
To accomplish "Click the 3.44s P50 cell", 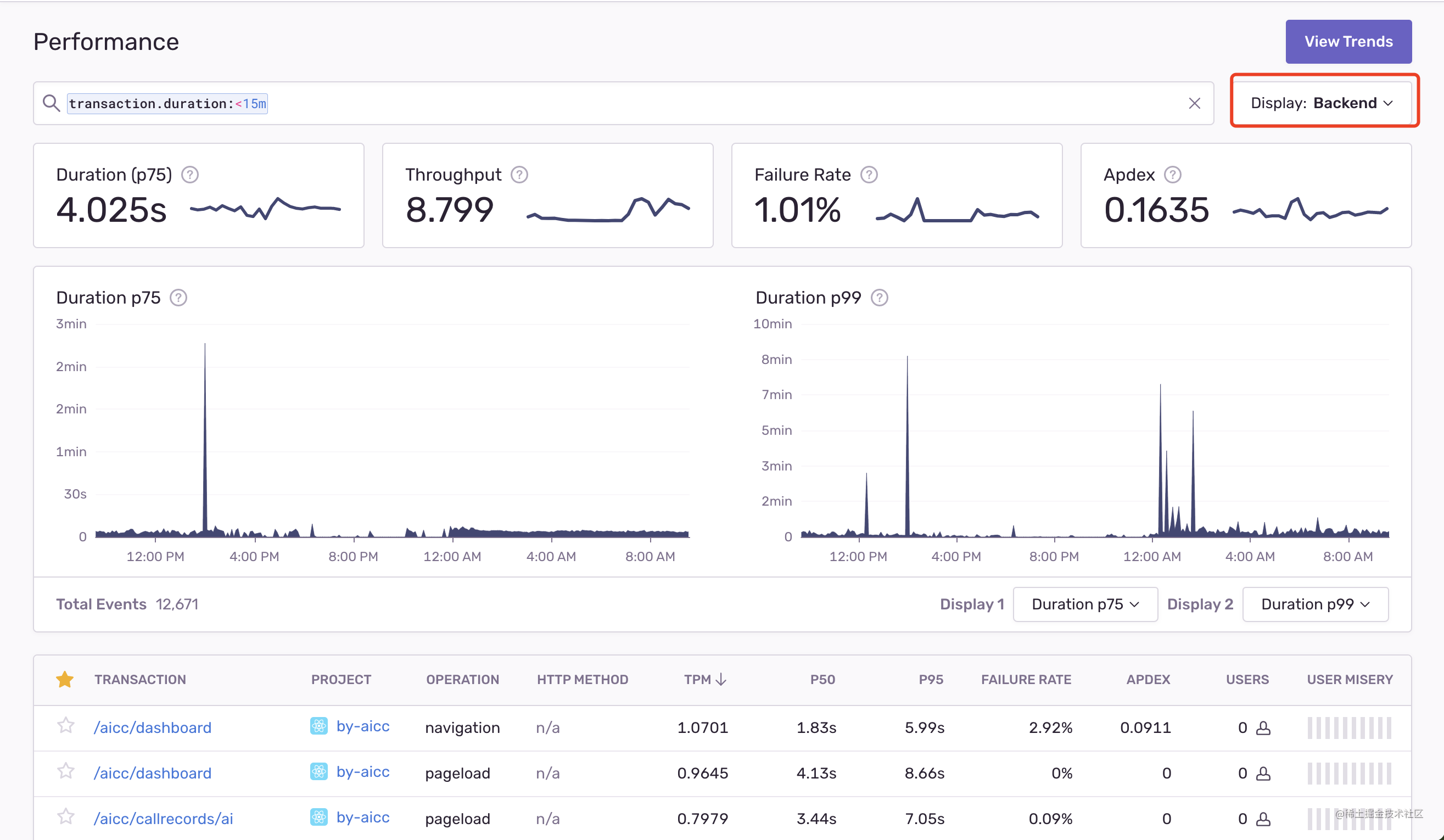I will click(x=816, y=819).
